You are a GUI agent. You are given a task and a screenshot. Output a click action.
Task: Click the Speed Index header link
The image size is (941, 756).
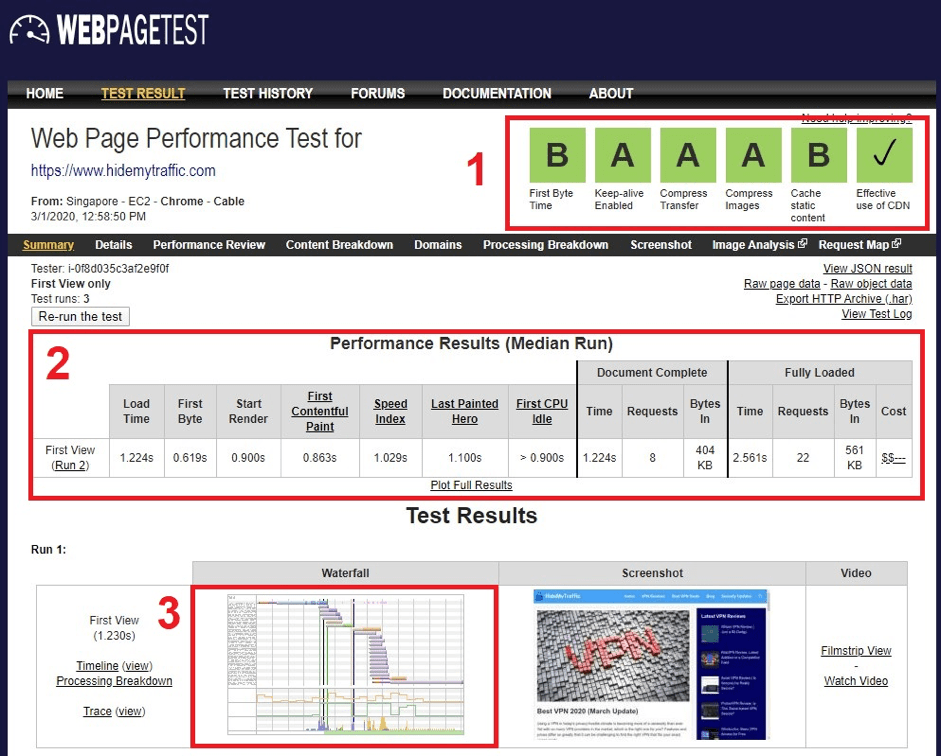[x=391, y=411]
